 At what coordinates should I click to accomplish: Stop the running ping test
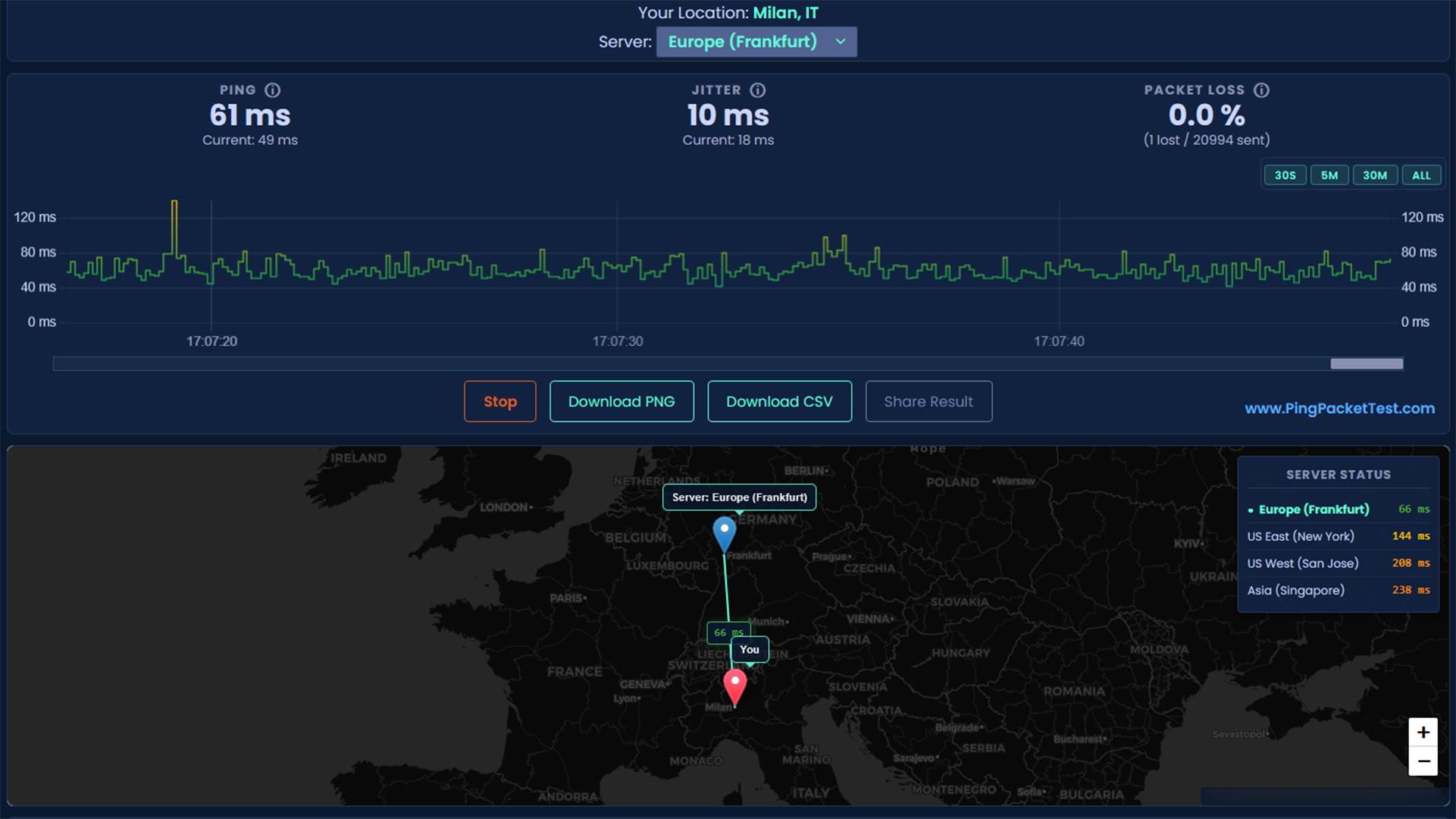[499, 401]
